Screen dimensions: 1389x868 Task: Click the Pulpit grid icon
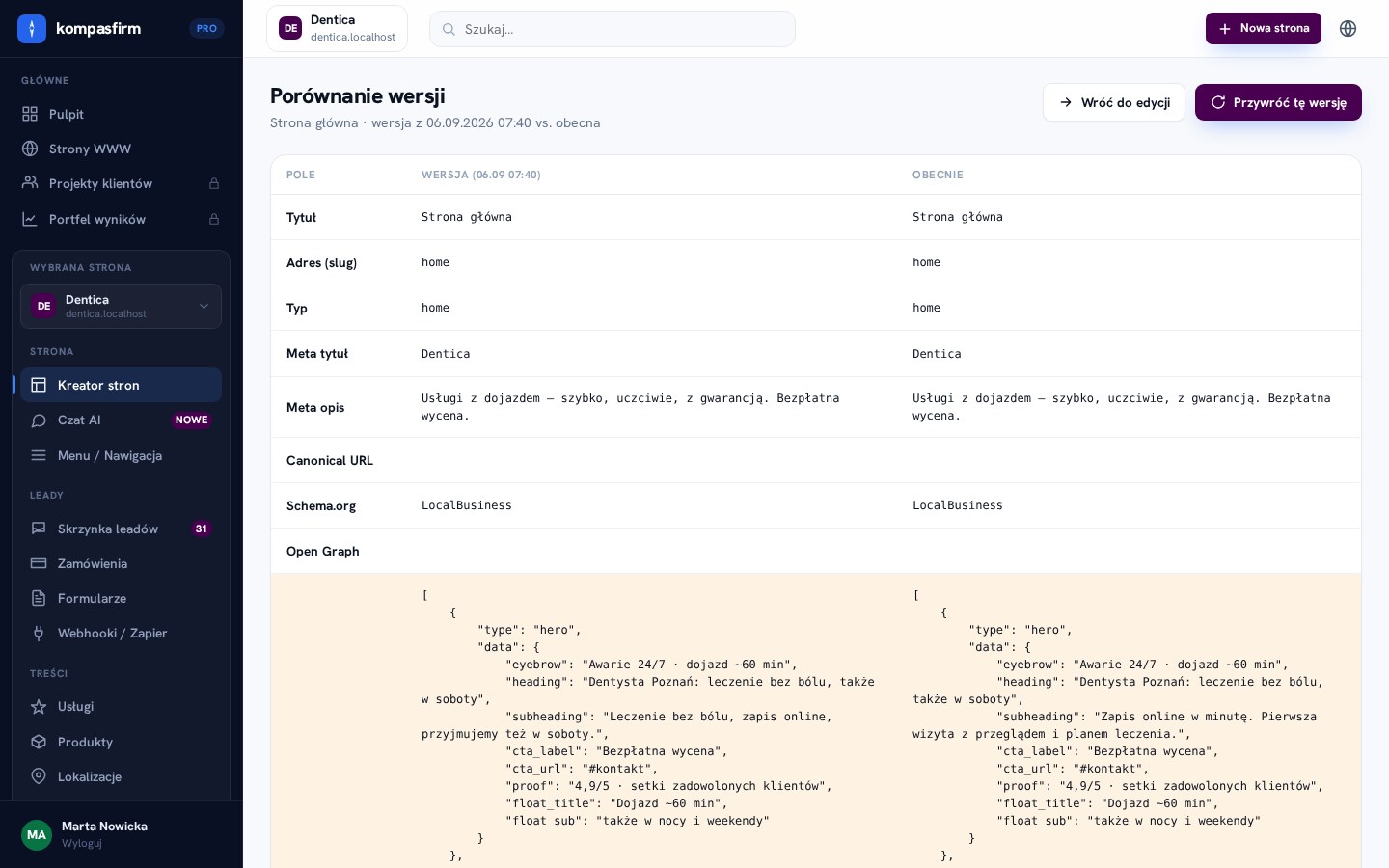(30, 114)
